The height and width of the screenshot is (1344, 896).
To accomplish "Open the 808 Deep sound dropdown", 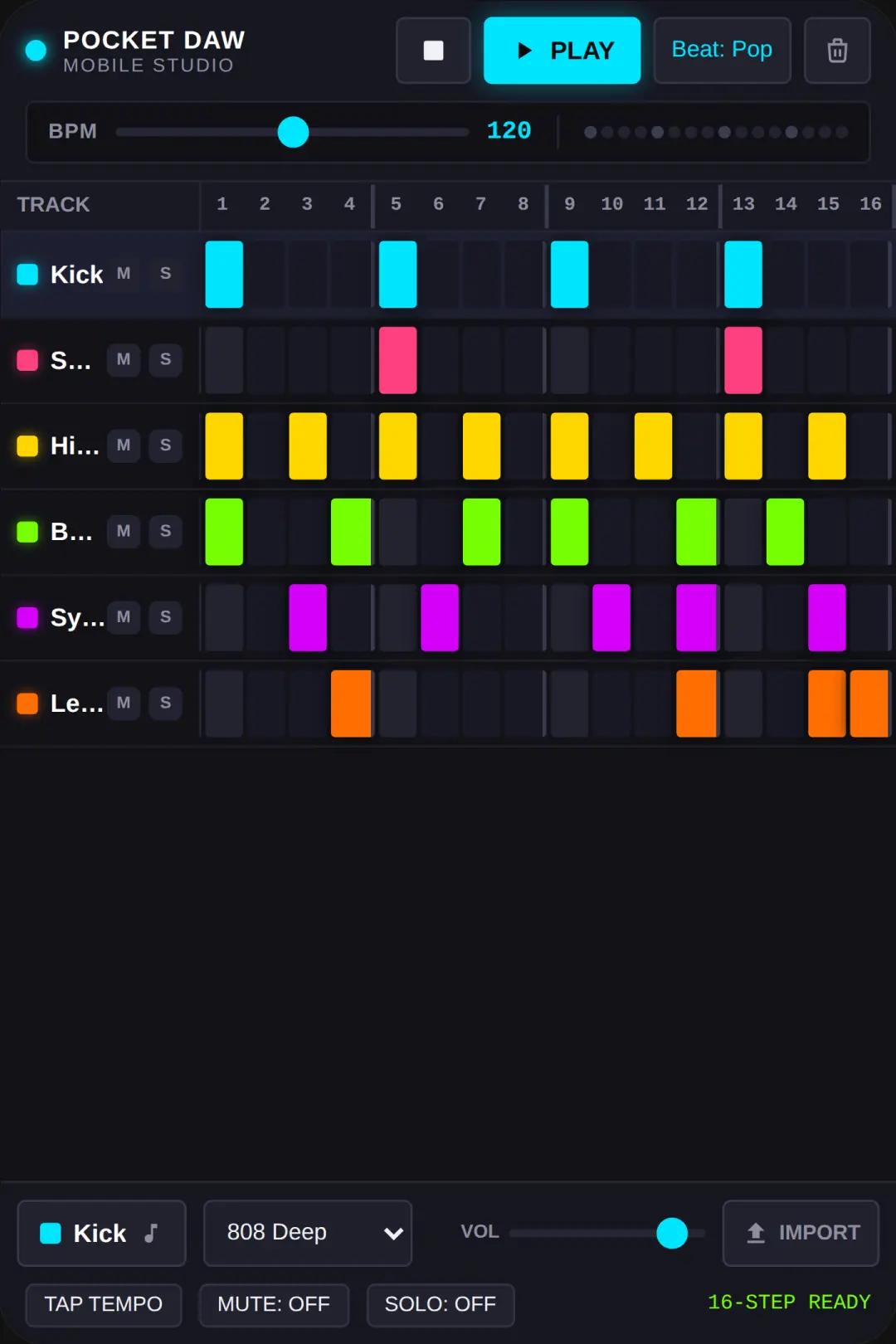I will point(308,1233).
